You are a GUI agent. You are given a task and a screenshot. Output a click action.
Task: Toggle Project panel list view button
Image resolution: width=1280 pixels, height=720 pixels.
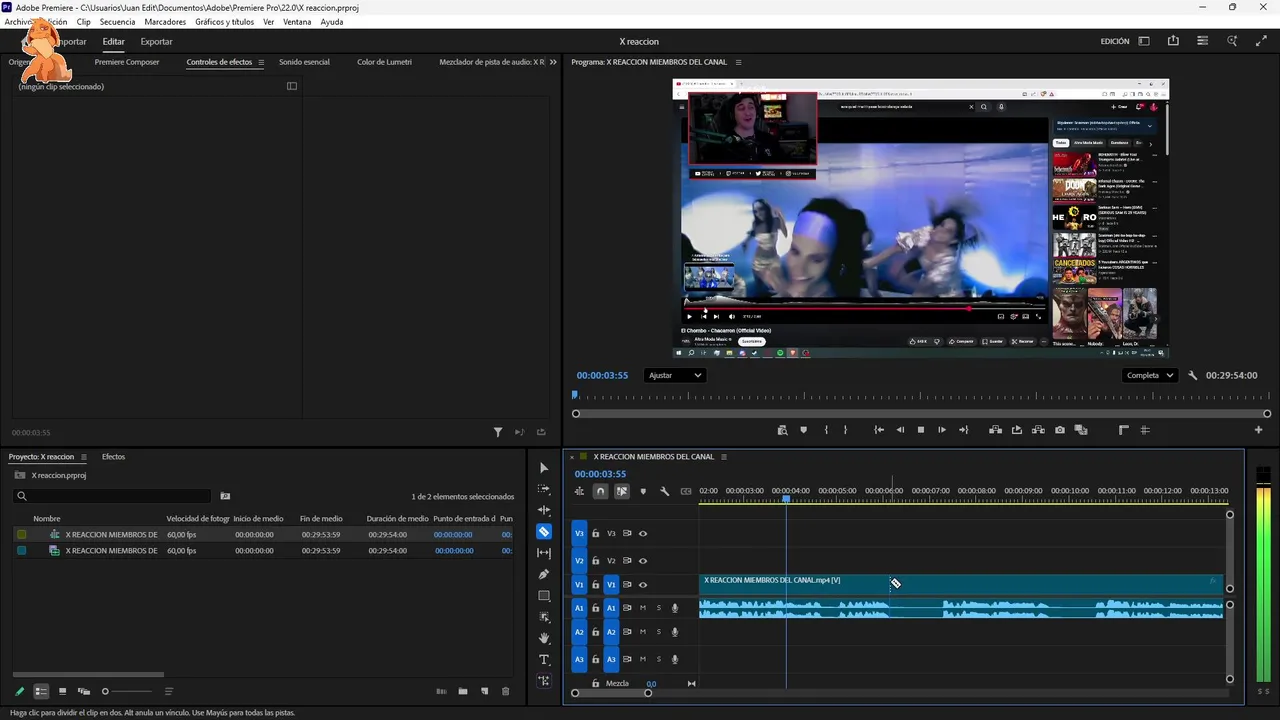pyautogui.click(x=41, y=691)
